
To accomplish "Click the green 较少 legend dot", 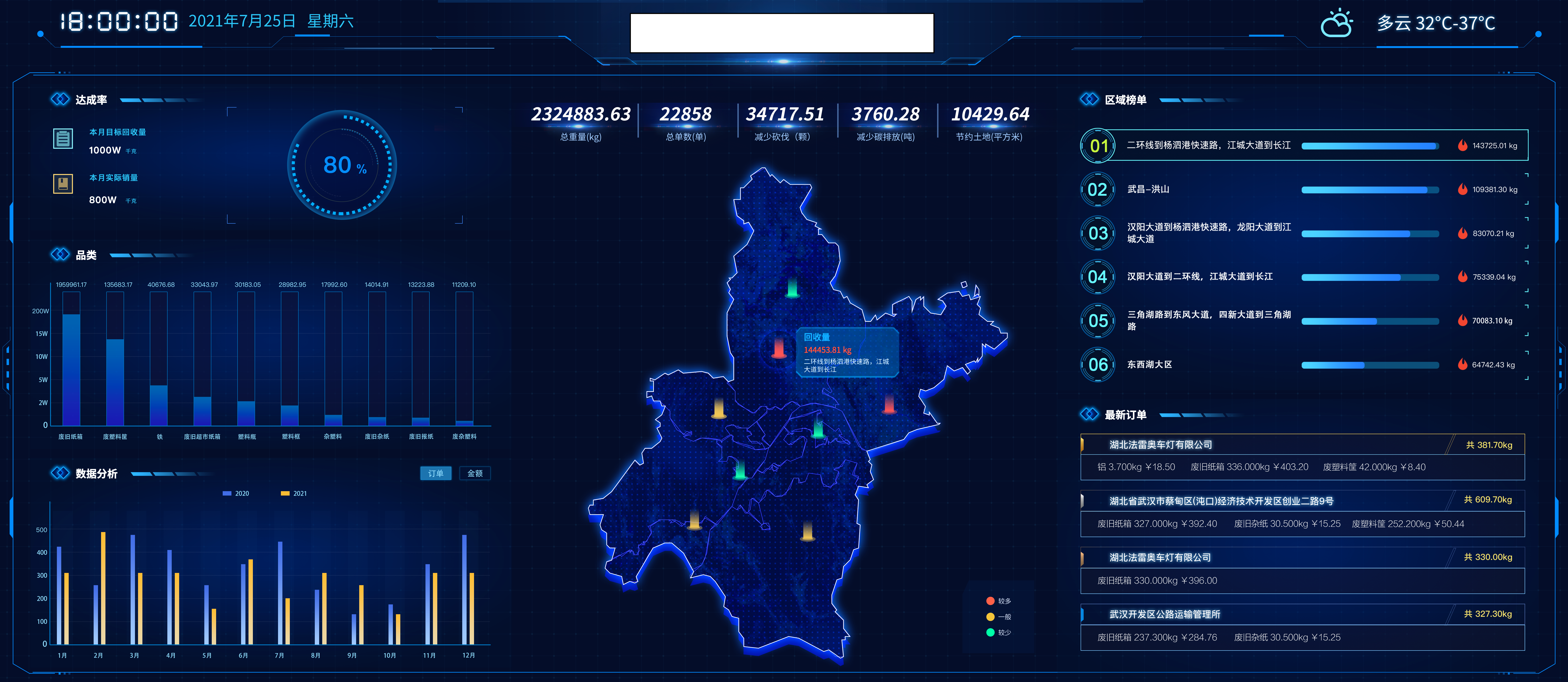I will point(990,633).
